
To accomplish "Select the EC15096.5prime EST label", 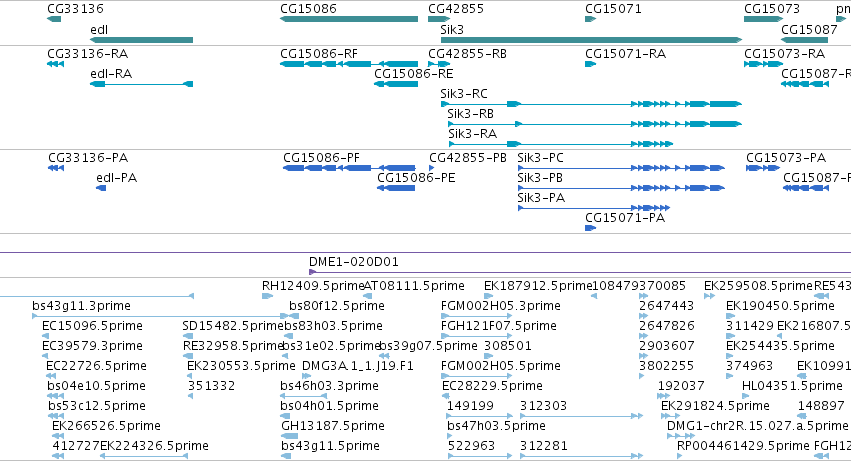I will pyautogui.click(x=92, y=326).
